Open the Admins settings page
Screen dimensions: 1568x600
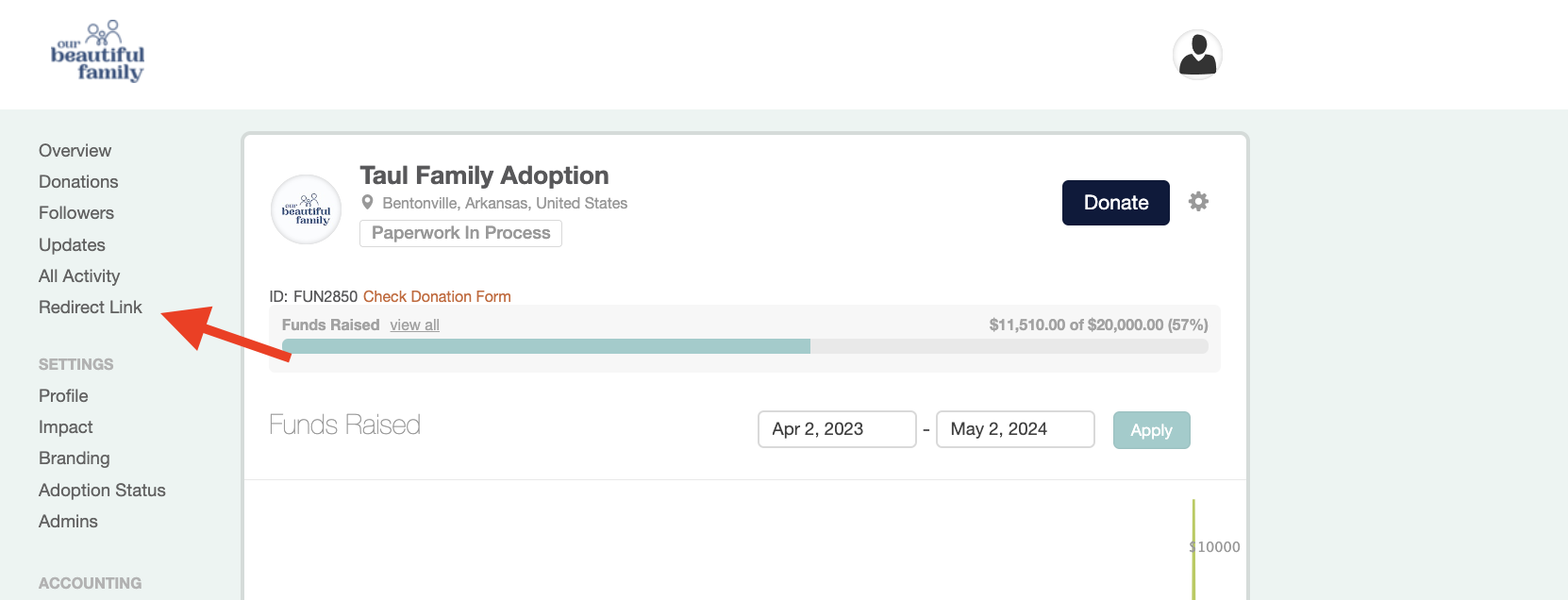[x=68, y=522]
